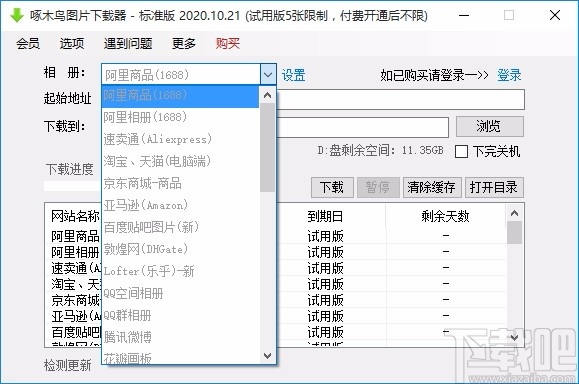Select 速卖通(Aliexpress) option
Screen dimensions: 579x384
pyautogui.click(x=180, y=139)
